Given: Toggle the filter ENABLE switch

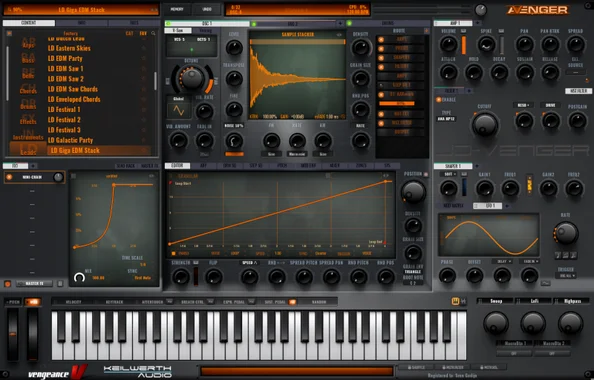Looking at the screenshot, I should (x=439, y=100).
